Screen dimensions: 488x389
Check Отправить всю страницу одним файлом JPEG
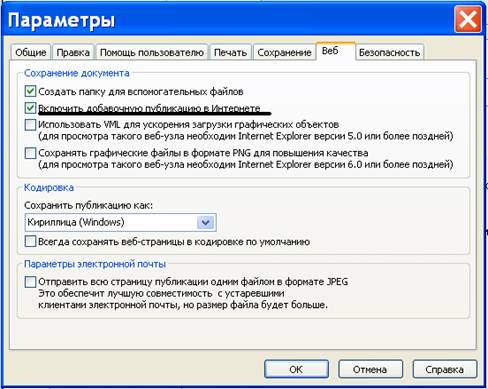point(30,282)
